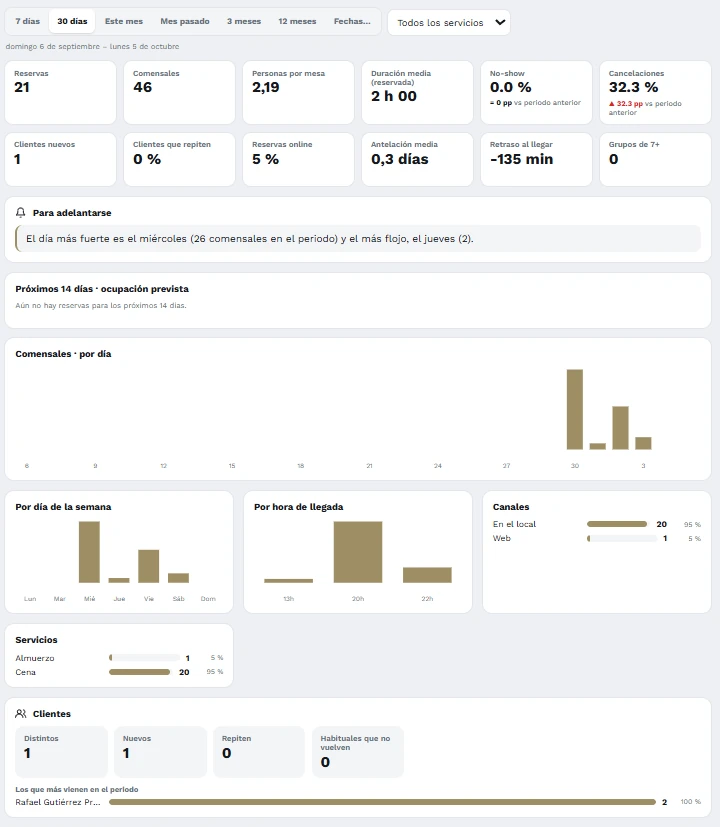Screen dimensions: 720x827
Task: Click the people icon beside Clientes
Action: pyautogui.click(x=21, y=714)
